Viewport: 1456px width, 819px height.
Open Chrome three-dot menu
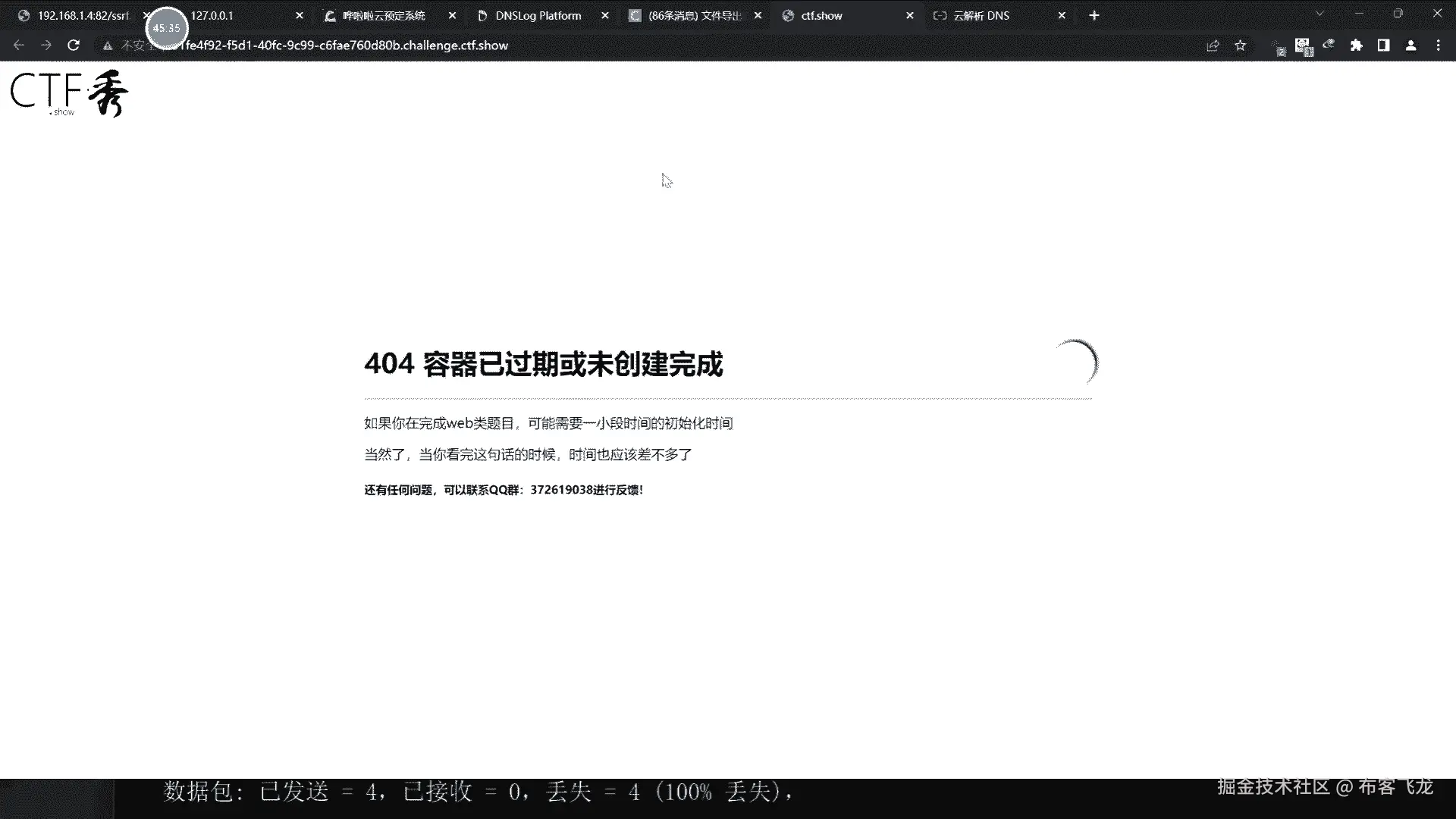click(1438, 45)
